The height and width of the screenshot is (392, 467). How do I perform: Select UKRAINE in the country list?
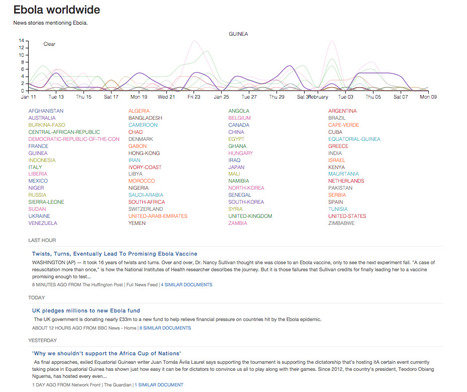pyautogui.click(x=39, y=216)
